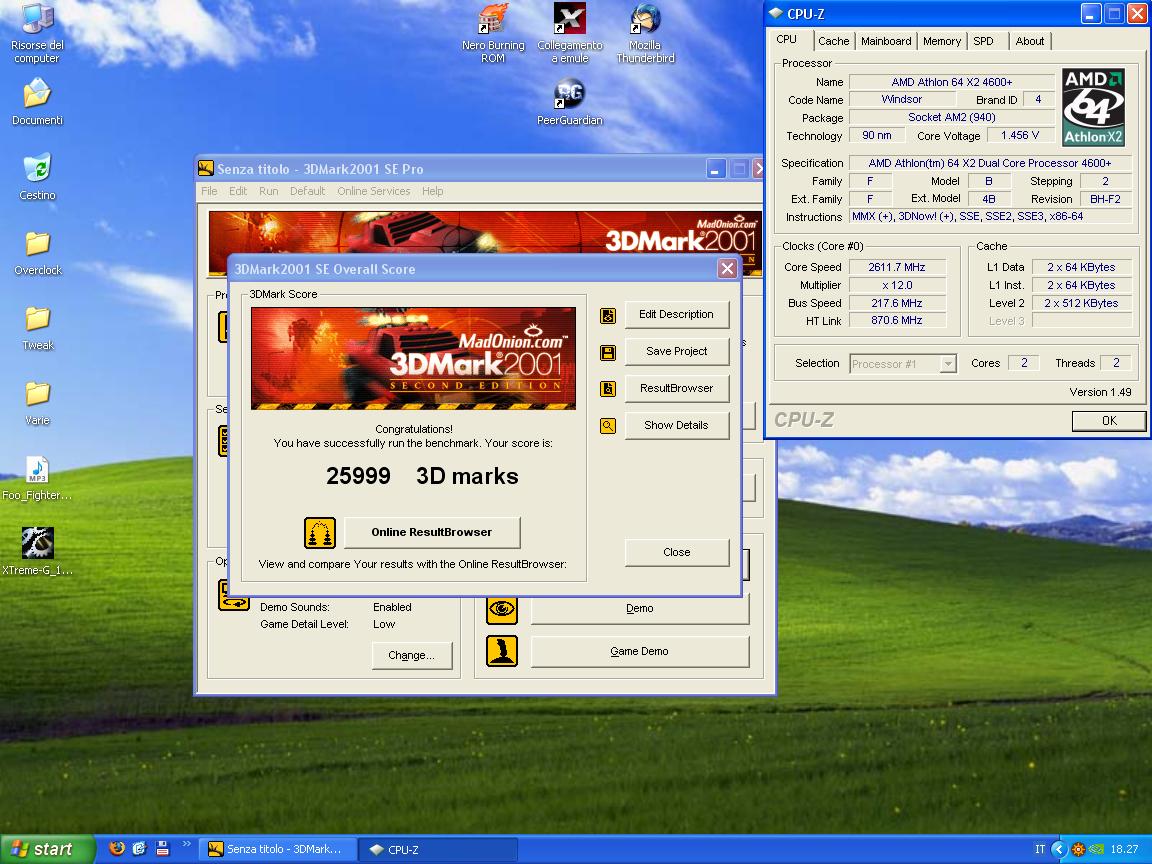This screenshot has width=1152, height=864.
Task: Click the Core Voltage 1.456 V value
Action: click(1020, 135)
